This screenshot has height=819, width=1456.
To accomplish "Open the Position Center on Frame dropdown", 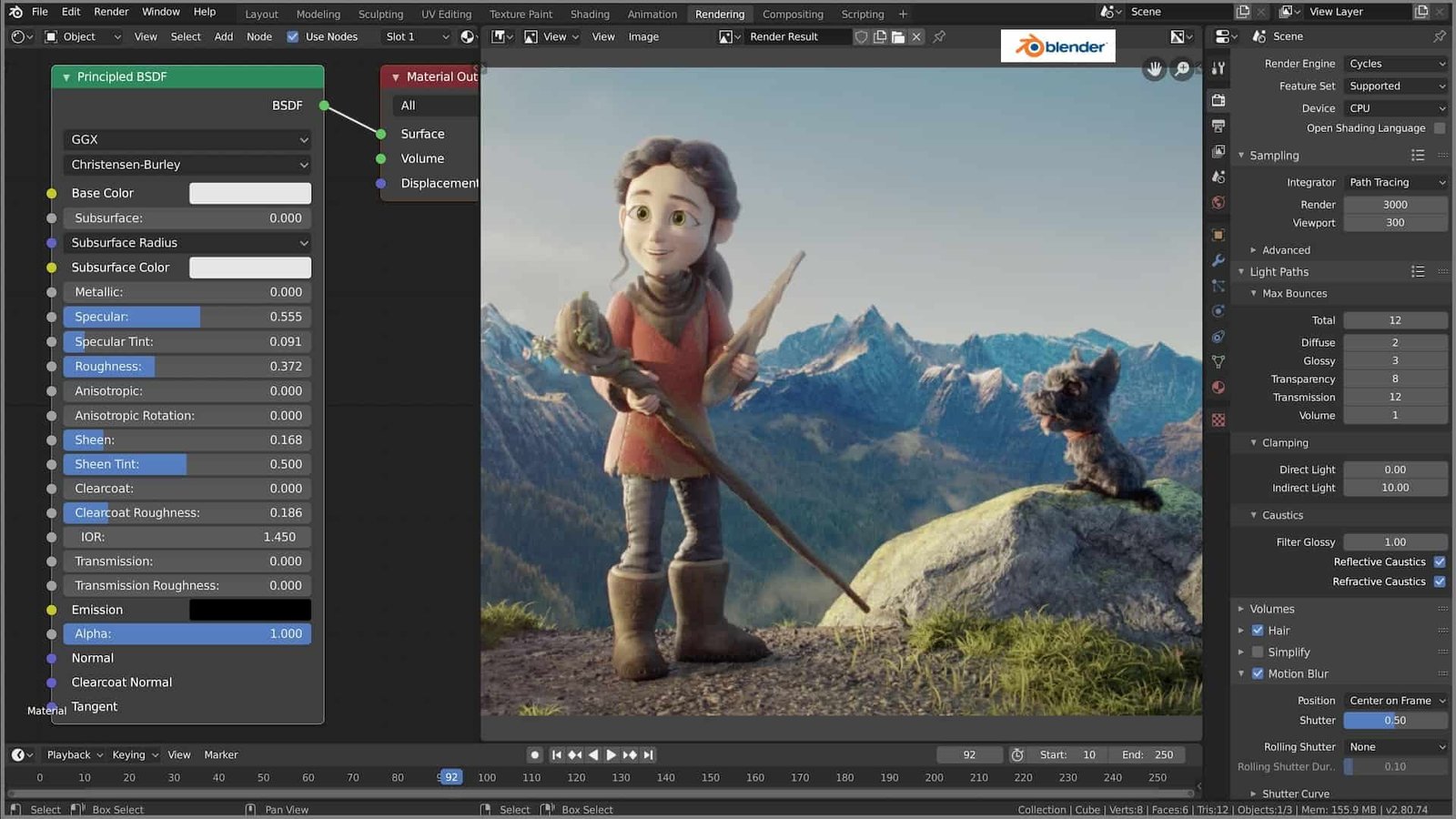I will pyautogui.click(x=1396, y=701).
